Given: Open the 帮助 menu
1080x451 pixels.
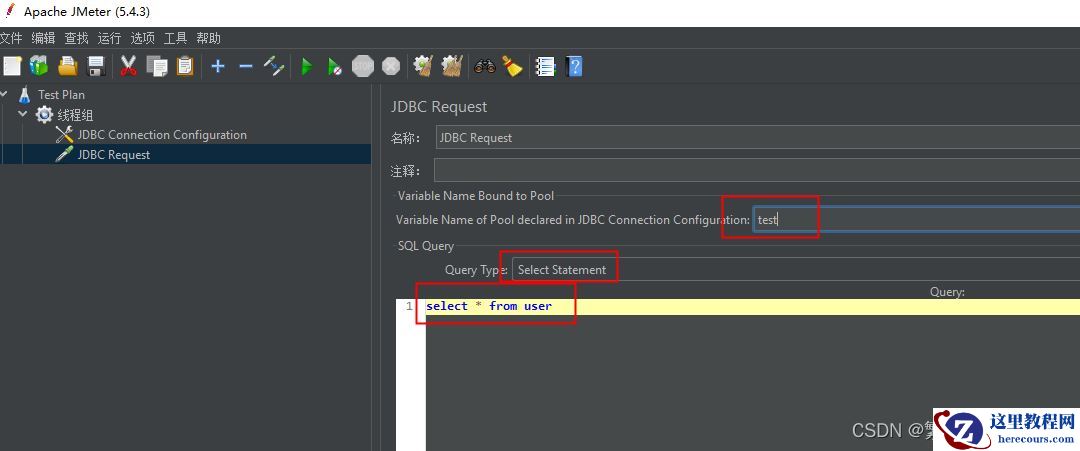Looking at the screenshot, I should 208,38.
